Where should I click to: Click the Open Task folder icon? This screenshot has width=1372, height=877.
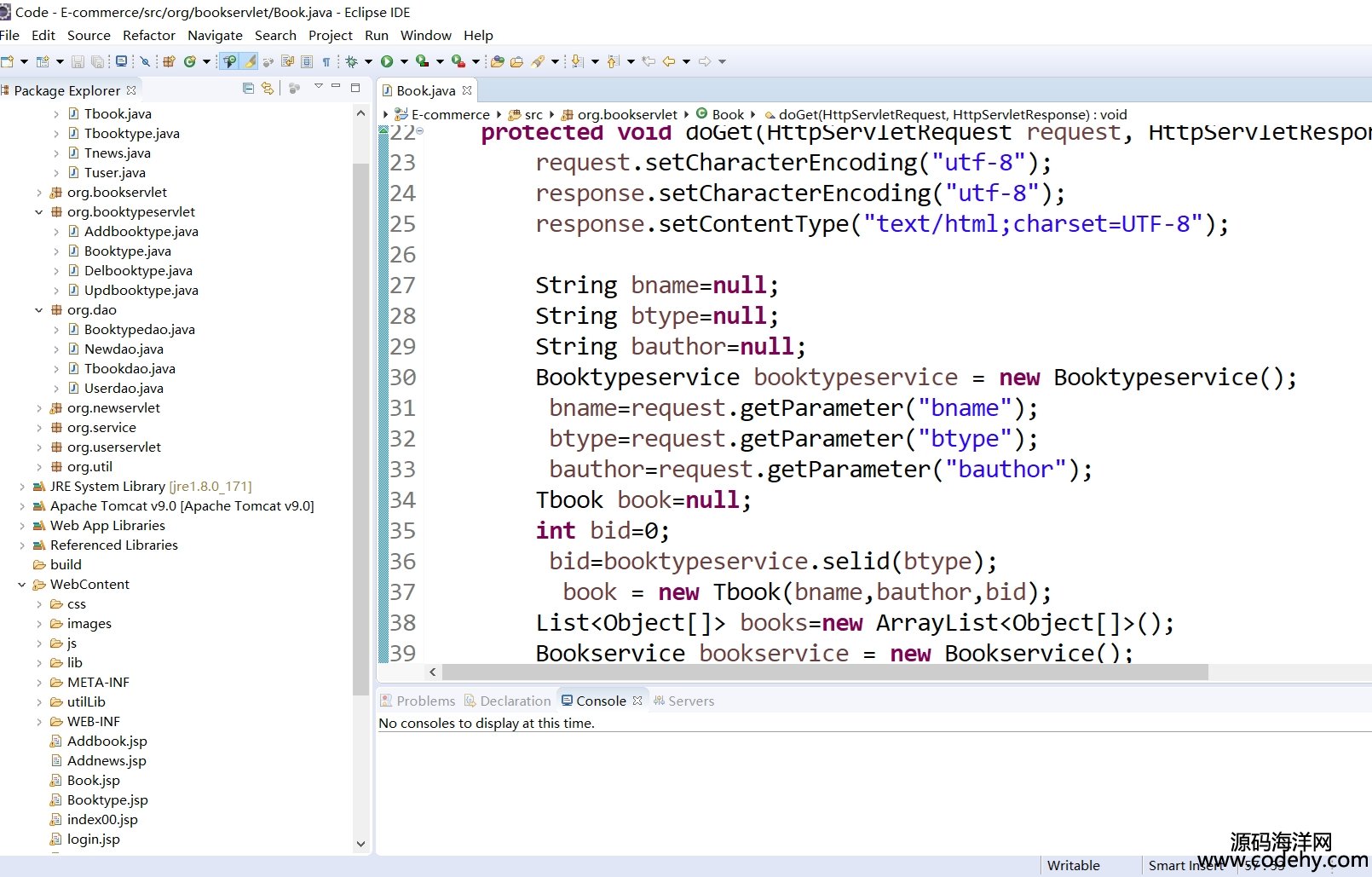[x=516, y=61]
